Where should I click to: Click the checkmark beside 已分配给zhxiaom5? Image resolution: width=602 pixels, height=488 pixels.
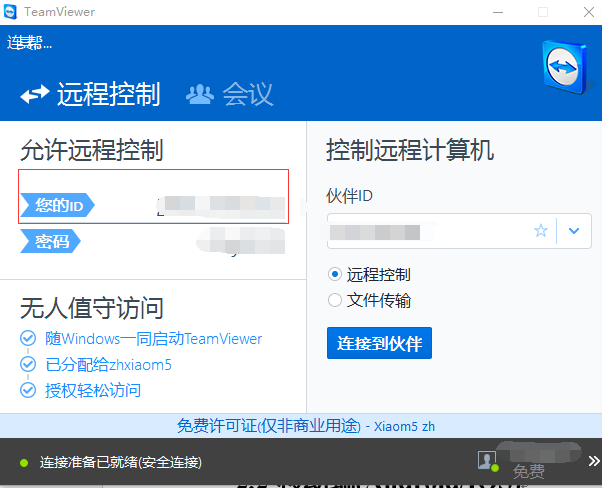coord(28,365)
